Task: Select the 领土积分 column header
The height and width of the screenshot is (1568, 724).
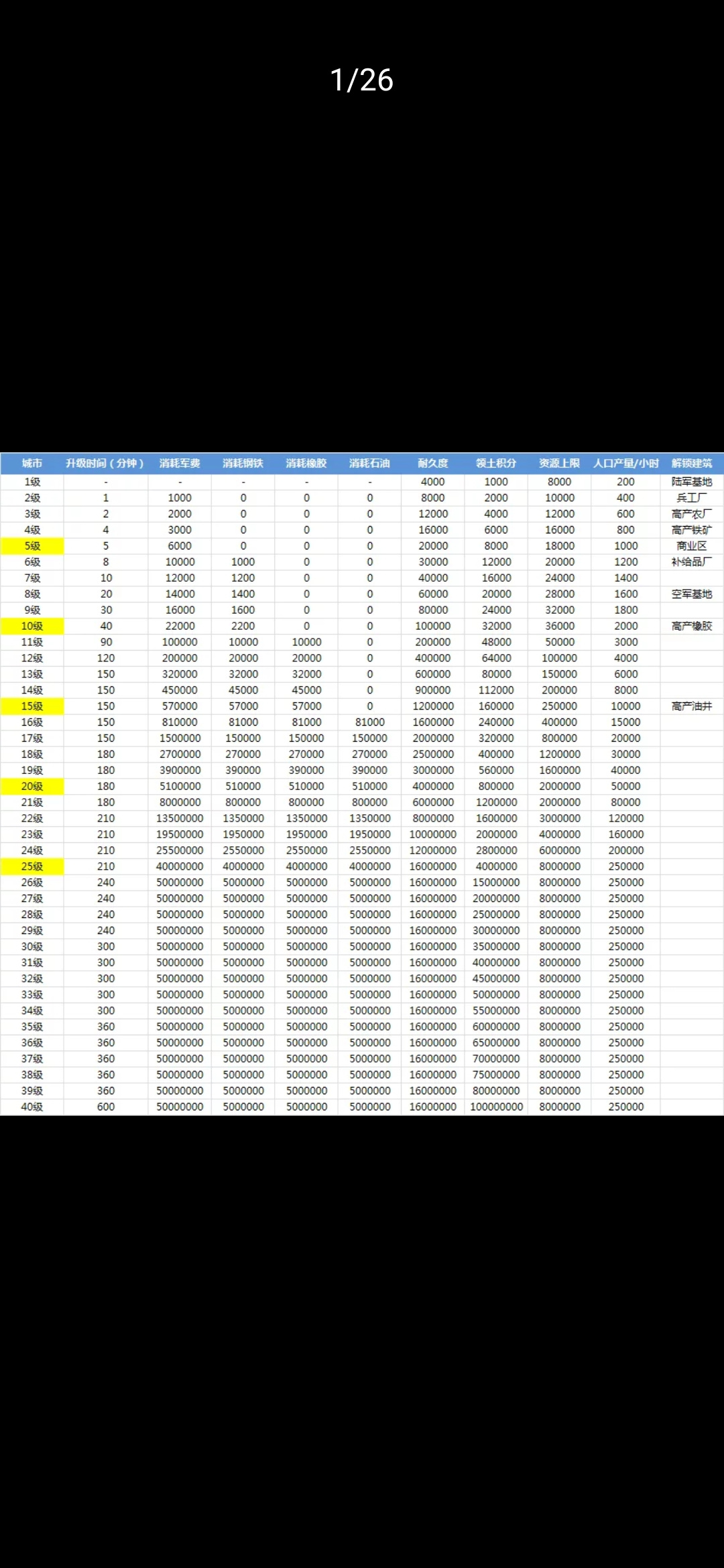Action: (x=496, y=463)
